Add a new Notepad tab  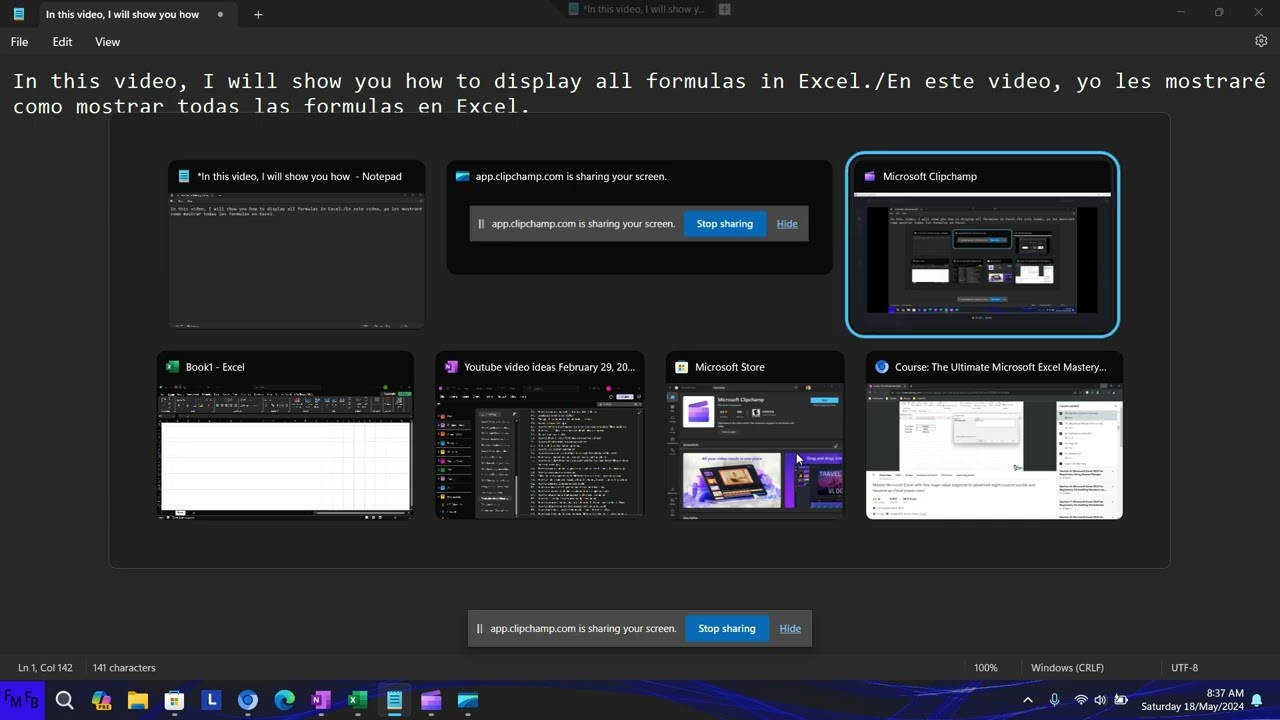pos(258,14)
